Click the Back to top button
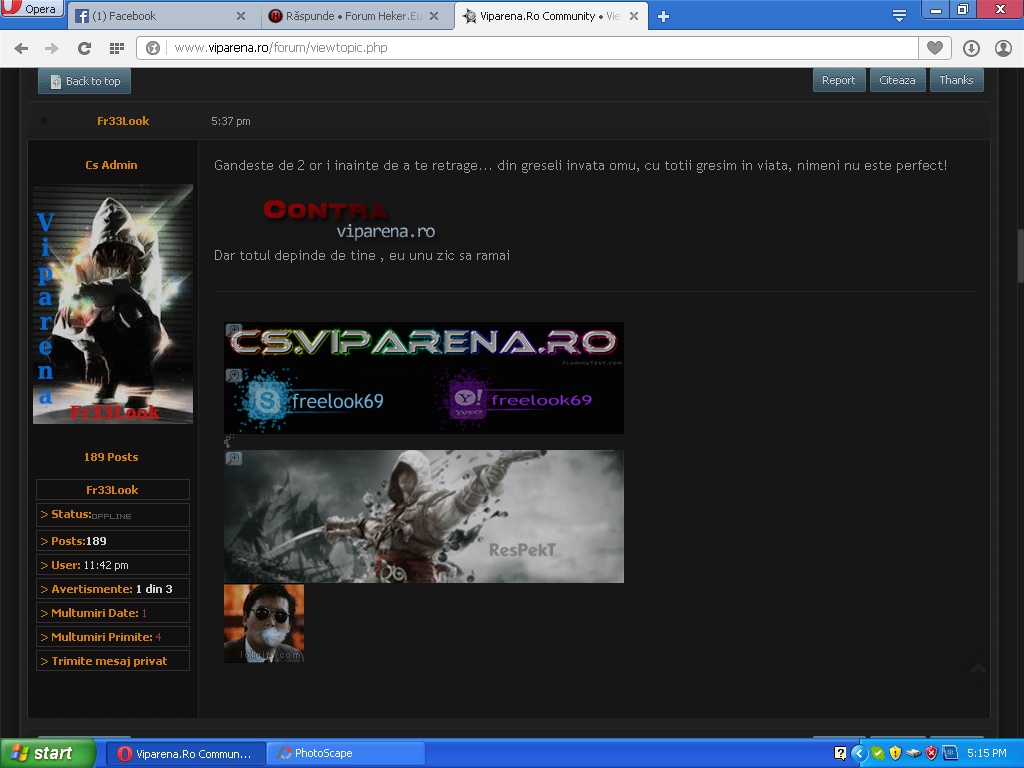Image resolution: width=1024 pixels, height=768 pixels. pos(84,81)
